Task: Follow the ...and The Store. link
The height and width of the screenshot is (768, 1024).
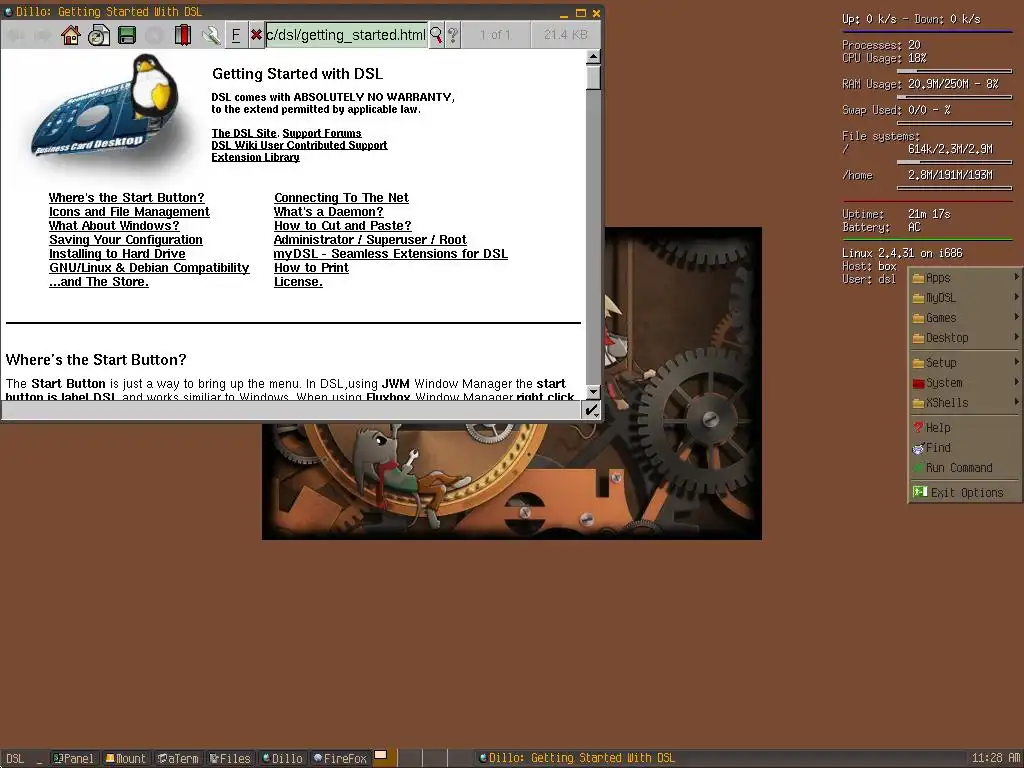Action: pos(99,281)
